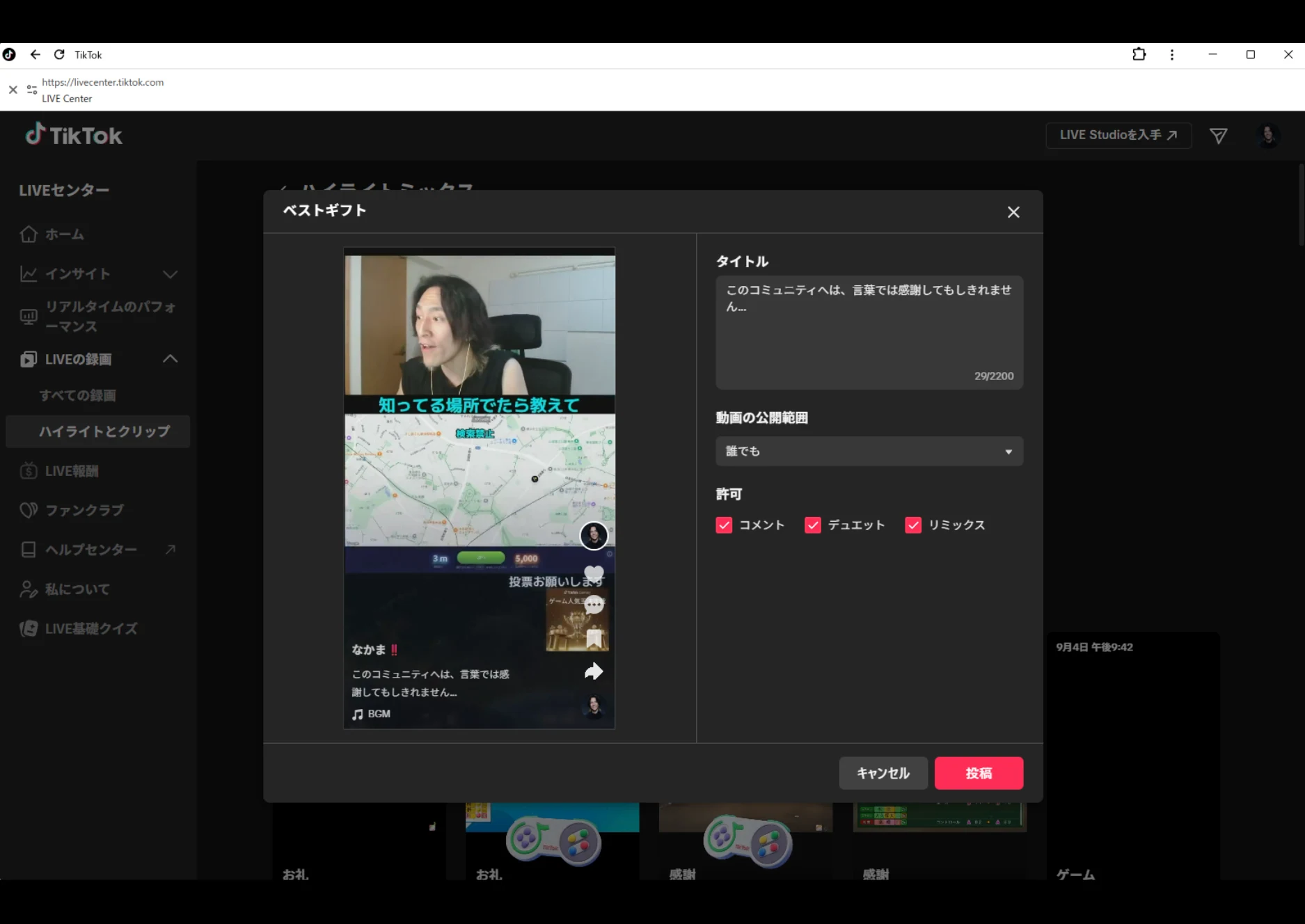Screen dimensions: 1305x924
Task: Toggle the デュエット permission checkbox
Action: click(813, 525)
